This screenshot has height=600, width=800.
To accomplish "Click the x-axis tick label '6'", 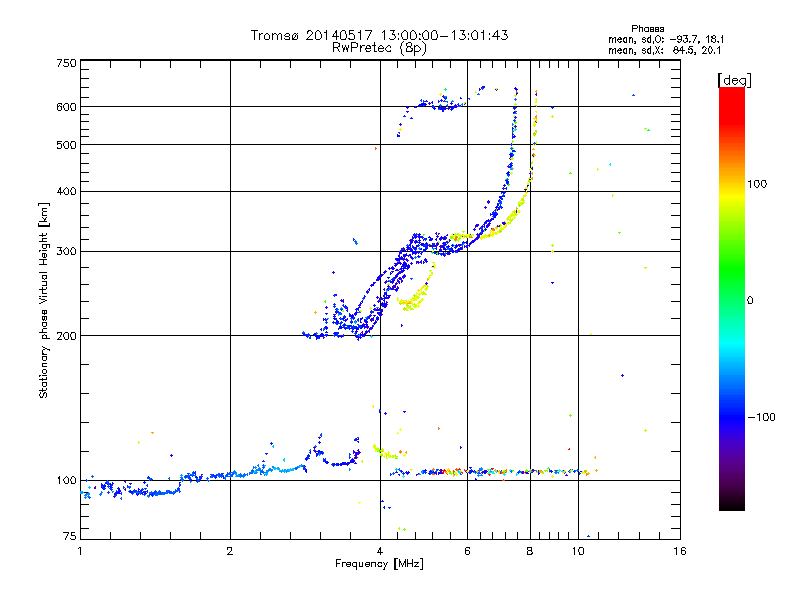I will point(467,551).
